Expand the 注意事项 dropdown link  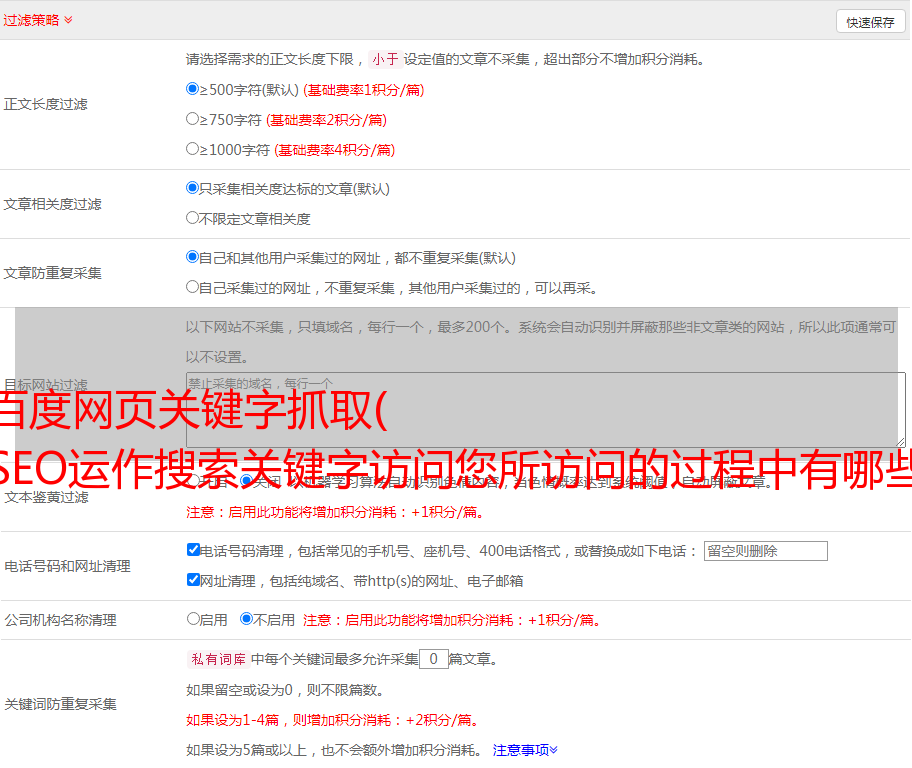click(525, 750)
